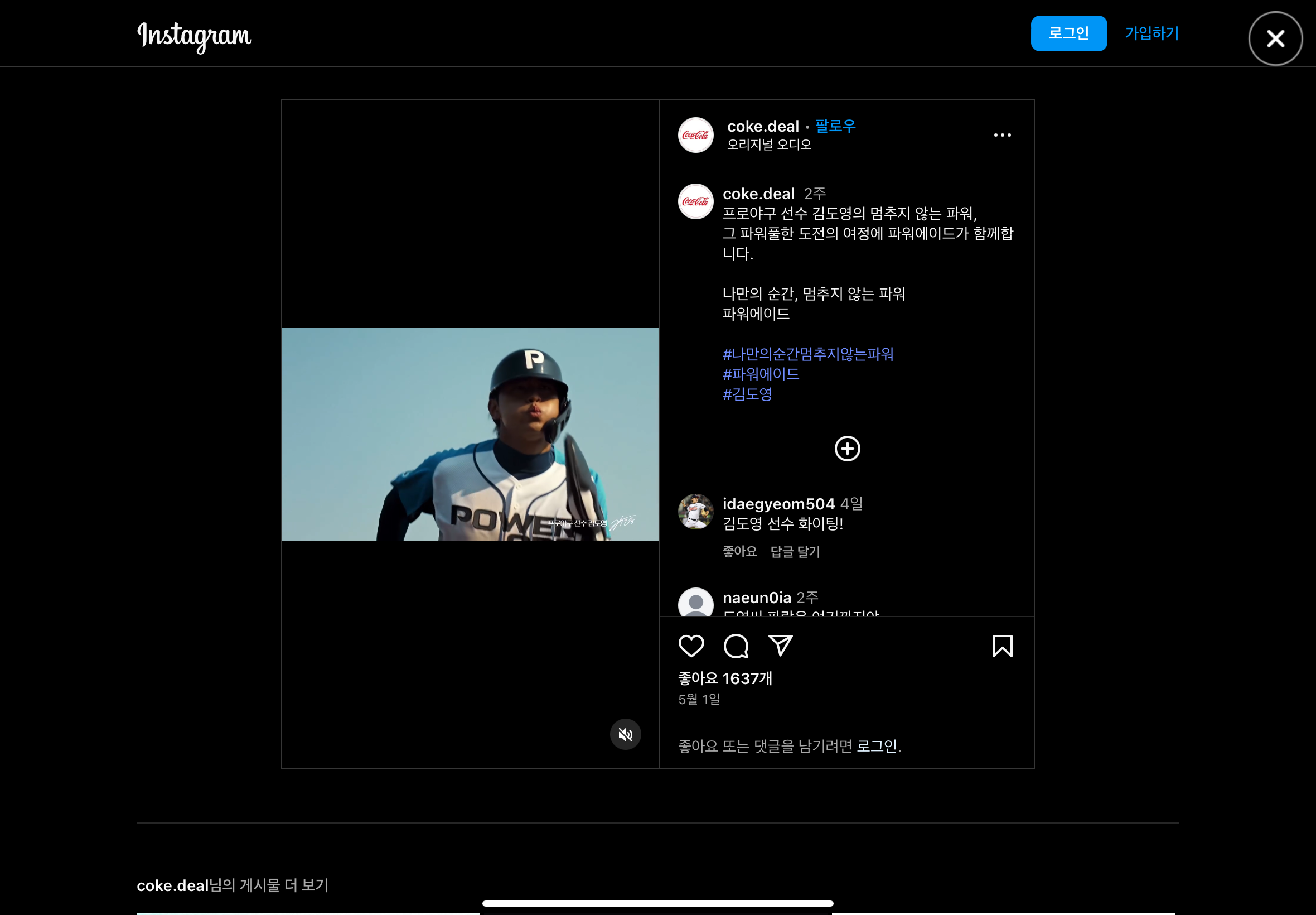This screenshot has height=915, width=1316.
Task: Click coke.deal in 게시물 더 보기 heading
Action: 172,885
